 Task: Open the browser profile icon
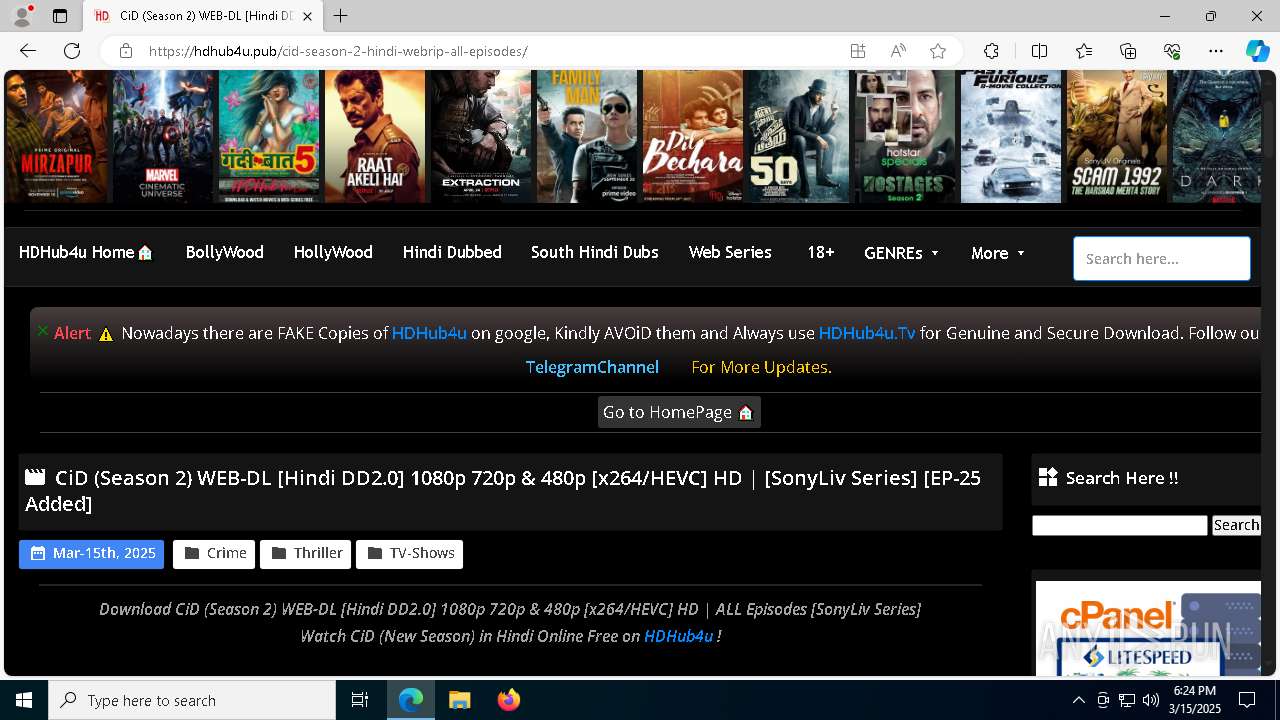[22, 16]
